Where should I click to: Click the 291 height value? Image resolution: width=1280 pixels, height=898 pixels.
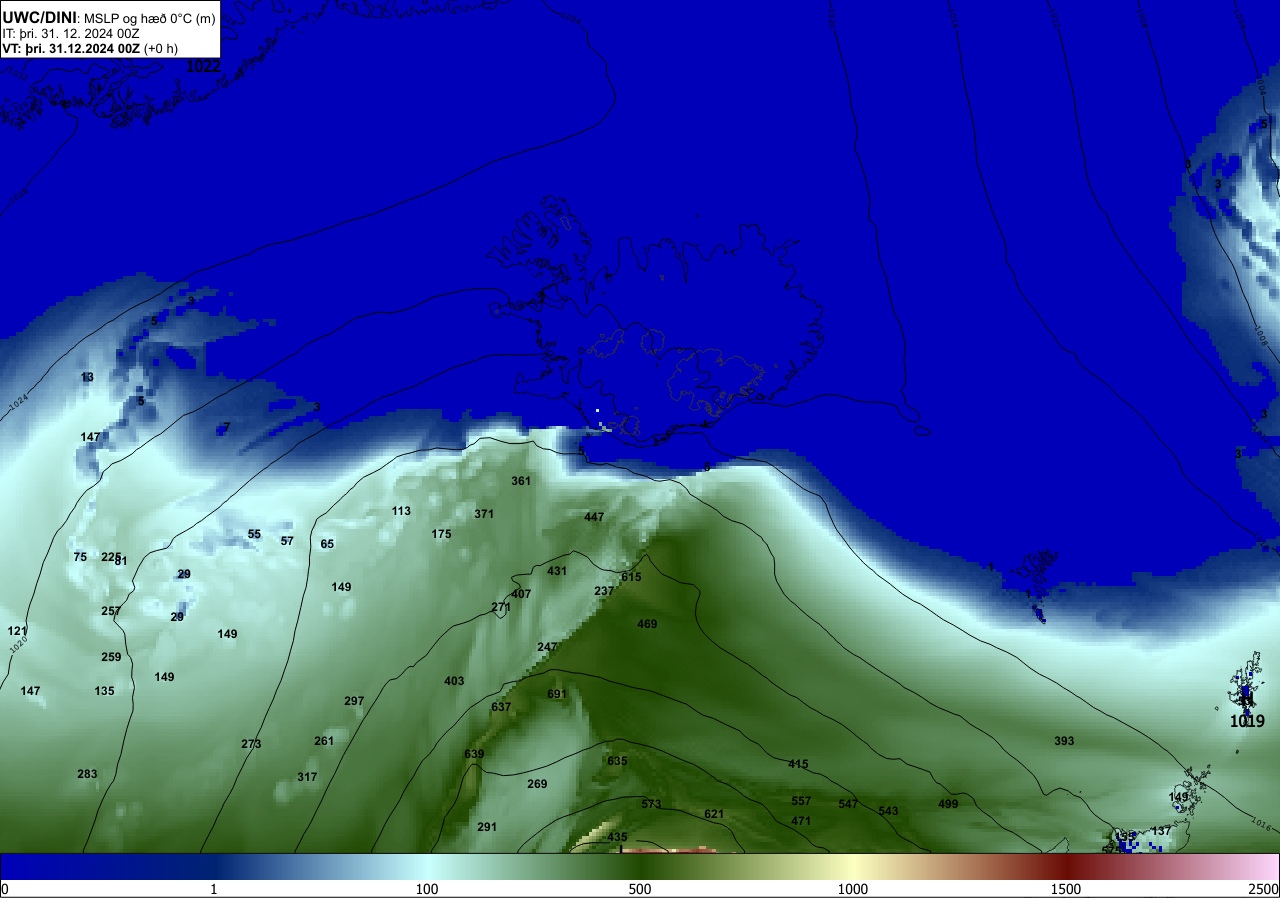point(487,827)
